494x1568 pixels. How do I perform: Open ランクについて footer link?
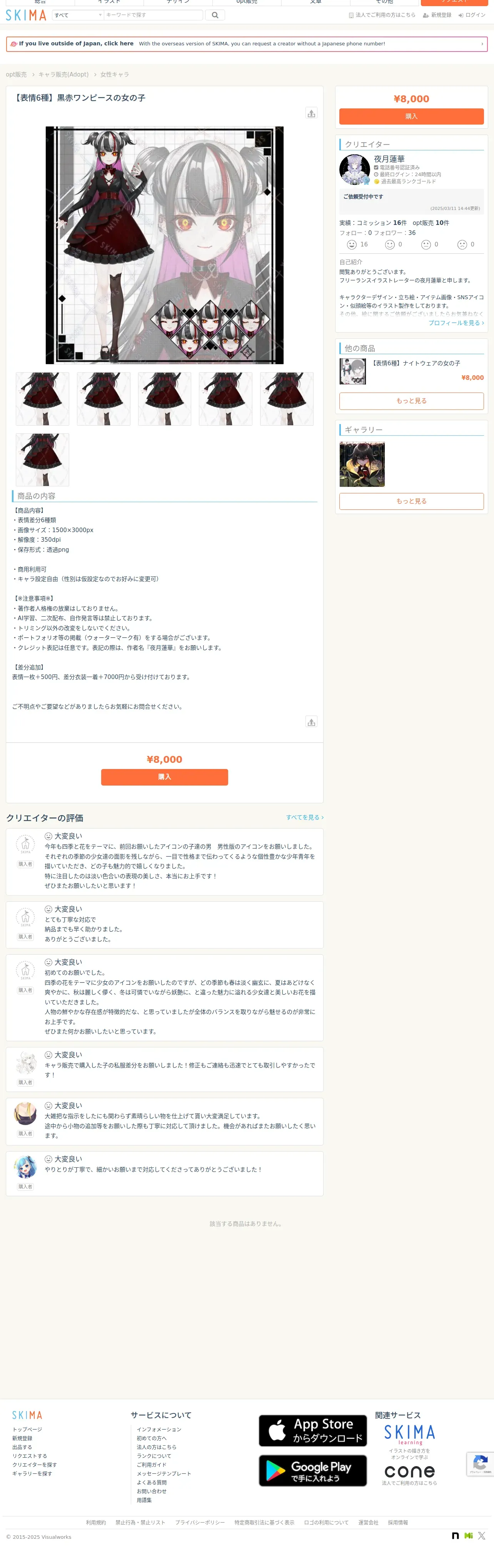pyautogui.click(x=154, y=1456)
